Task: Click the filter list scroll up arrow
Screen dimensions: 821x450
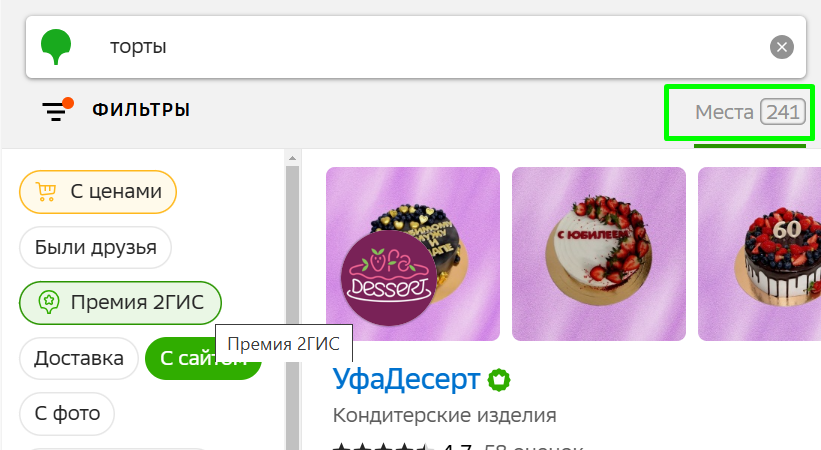Action: (292, 158)
